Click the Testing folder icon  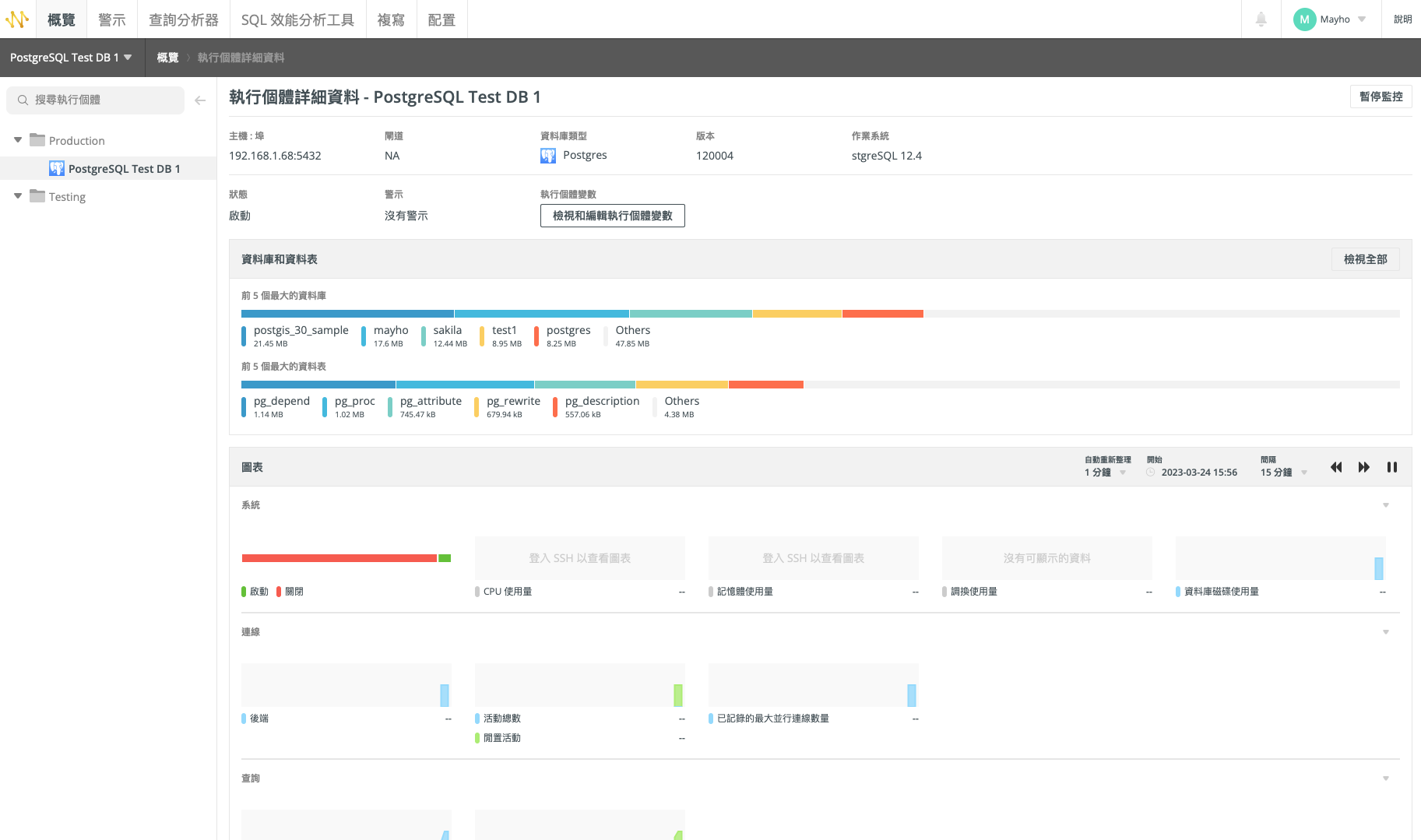(x=37, y=196)
